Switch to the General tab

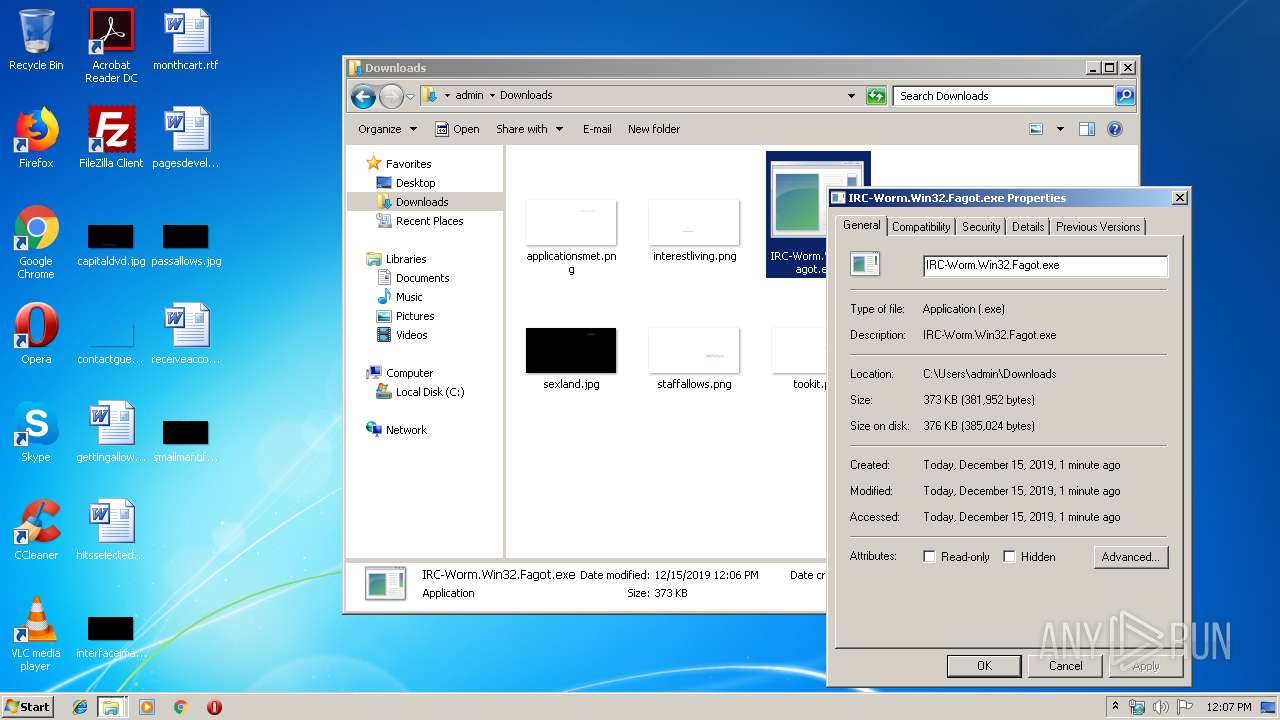click(x=861, y=225)
